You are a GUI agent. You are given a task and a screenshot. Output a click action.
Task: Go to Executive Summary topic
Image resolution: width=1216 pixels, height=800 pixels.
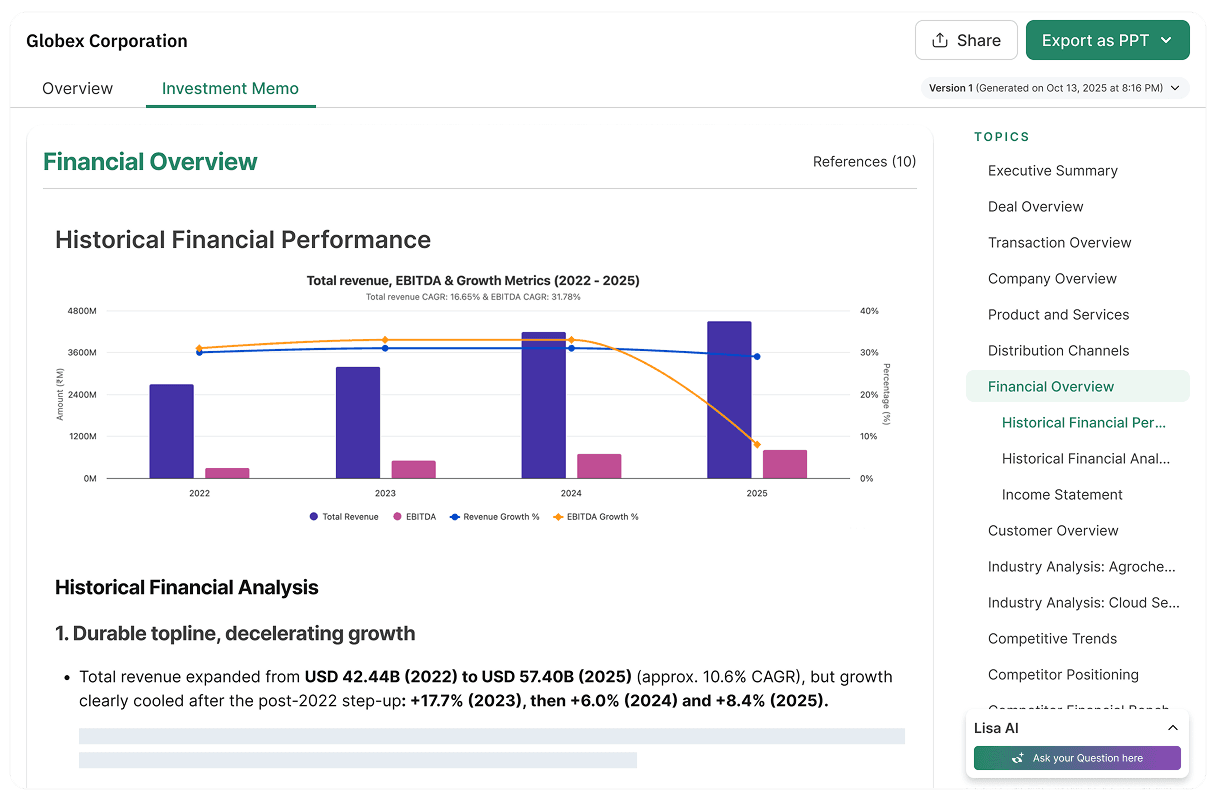click(1053, 171)
